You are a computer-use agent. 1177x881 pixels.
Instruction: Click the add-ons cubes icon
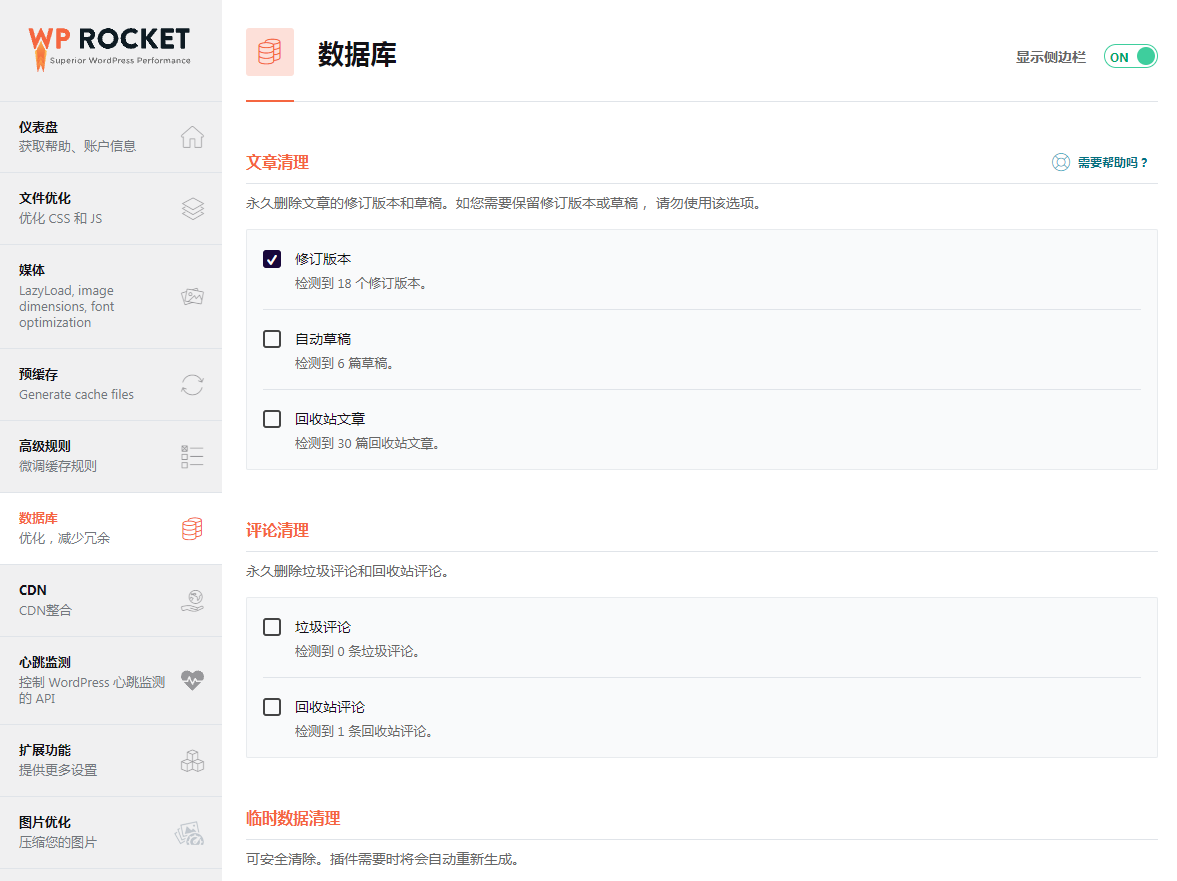point(192,760)
